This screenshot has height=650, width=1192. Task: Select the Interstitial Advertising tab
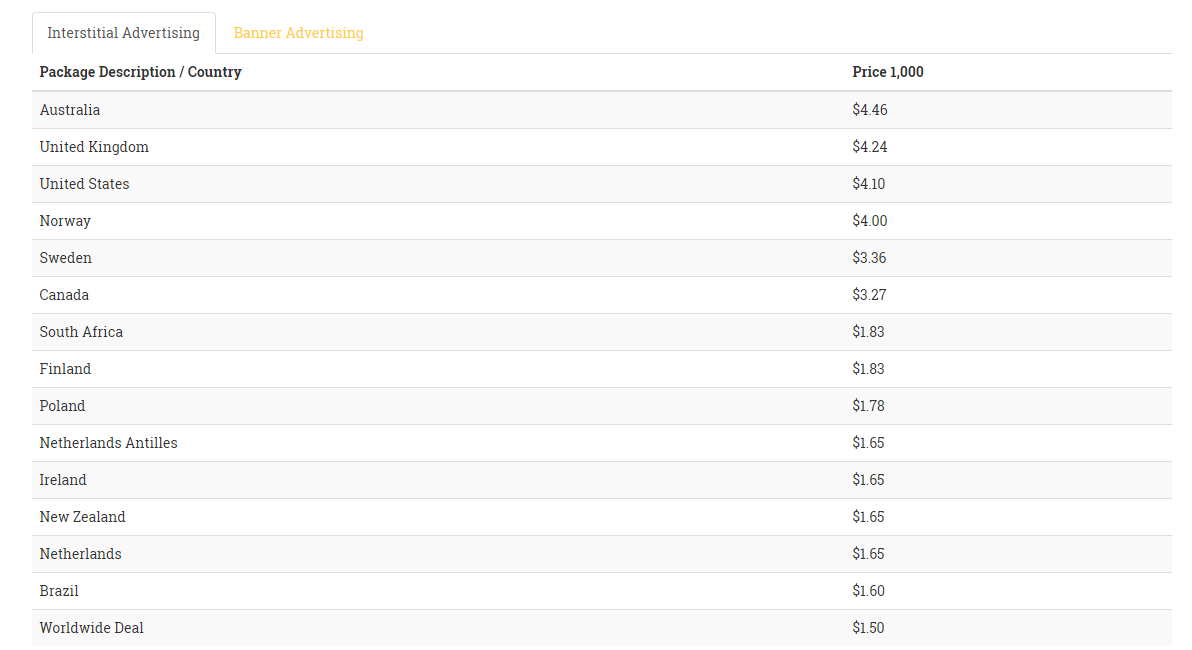click(124, 33)
